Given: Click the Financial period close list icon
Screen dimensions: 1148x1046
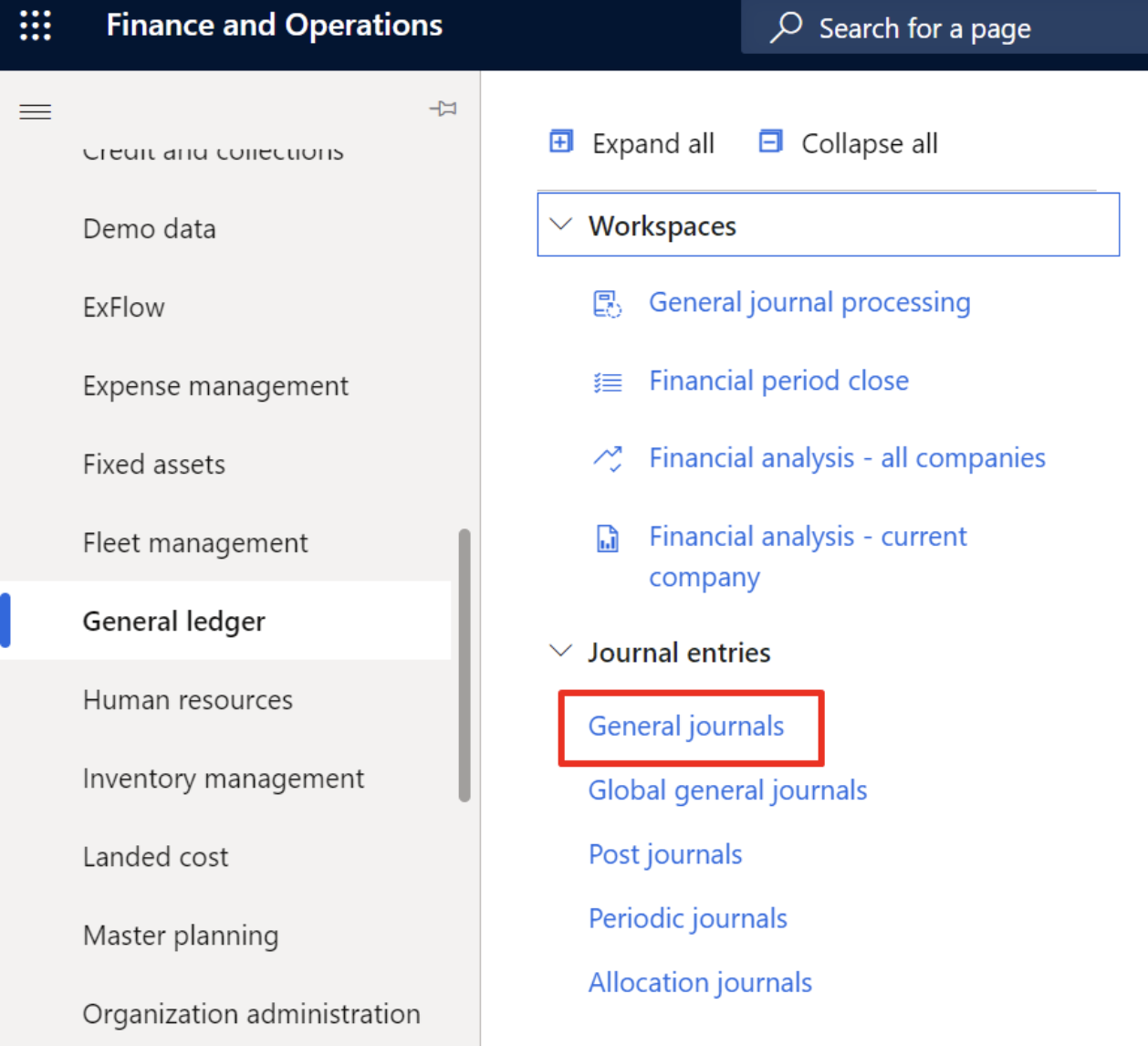Looking at the screenshot, I should coord(607,382).
